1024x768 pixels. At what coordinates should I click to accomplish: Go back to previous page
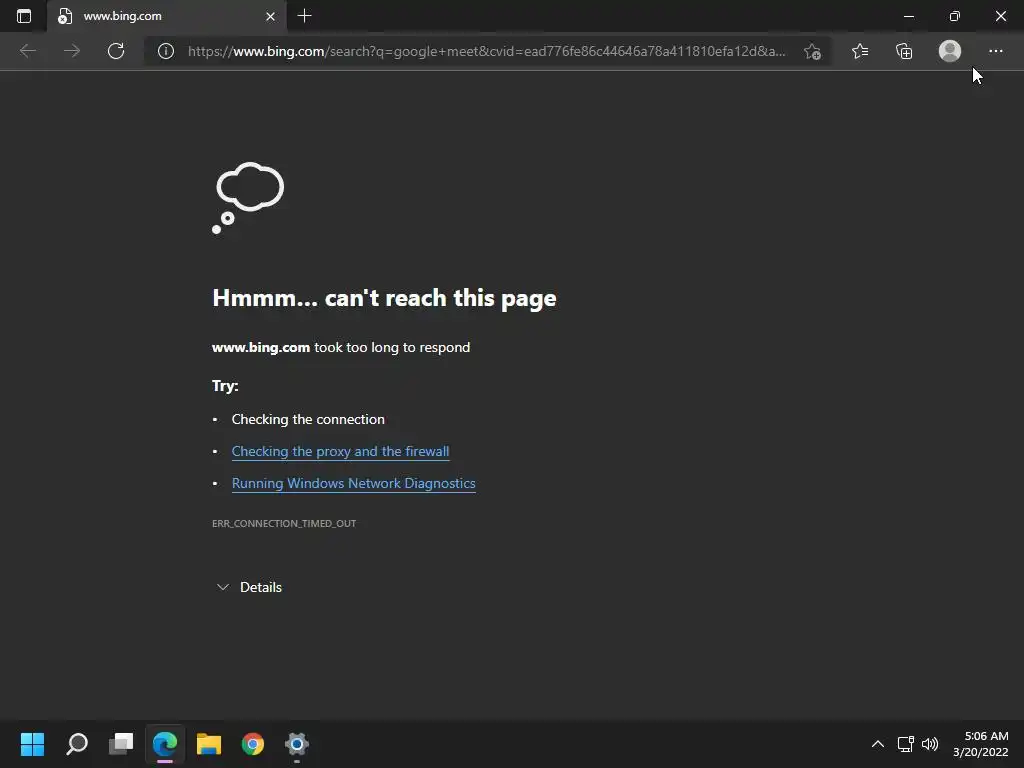27,51
